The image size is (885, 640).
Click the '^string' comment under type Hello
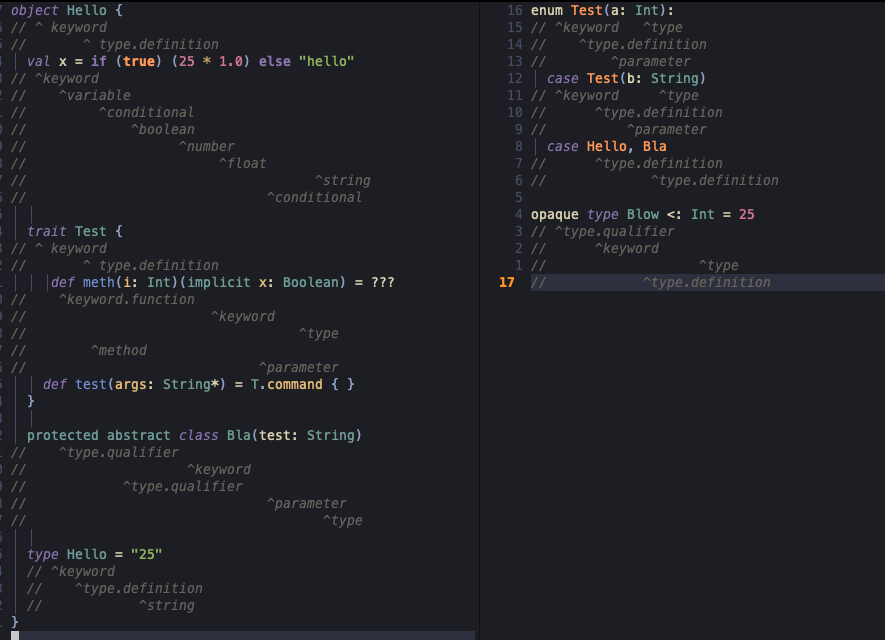(167, 605)
